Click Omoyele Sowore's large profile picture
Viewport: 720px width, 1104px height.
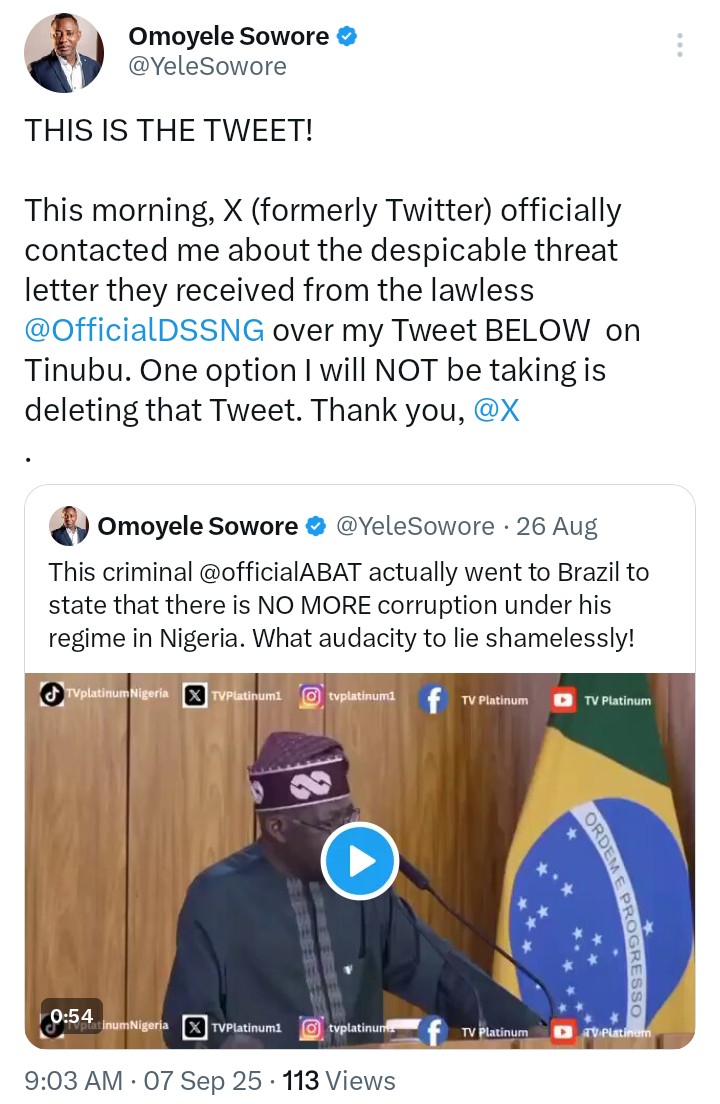64,53
